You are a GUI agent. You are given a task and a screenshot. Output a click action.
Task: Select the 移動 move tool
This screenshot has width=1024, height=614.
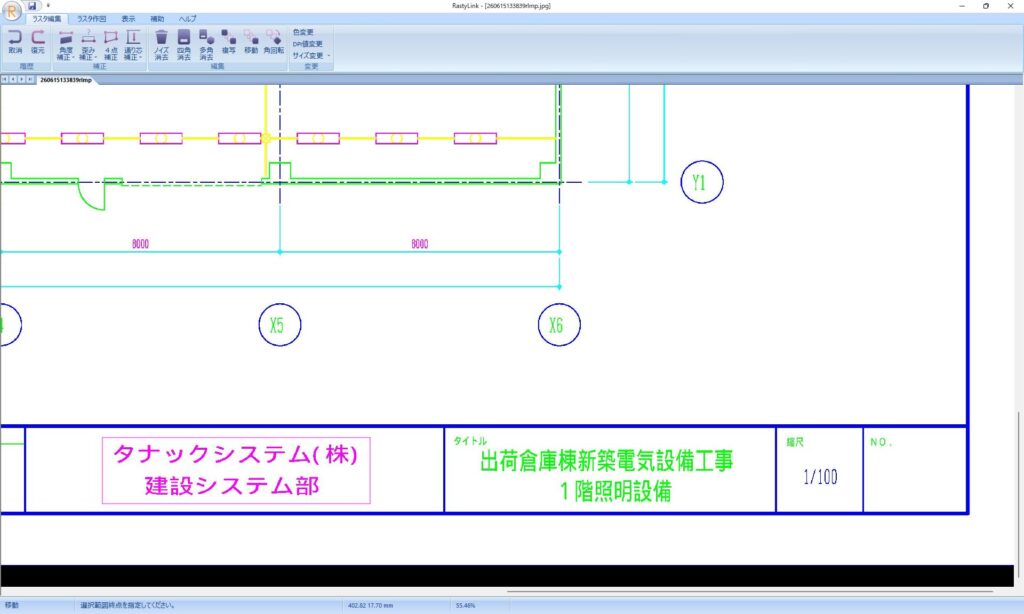[x=251, y=42]
